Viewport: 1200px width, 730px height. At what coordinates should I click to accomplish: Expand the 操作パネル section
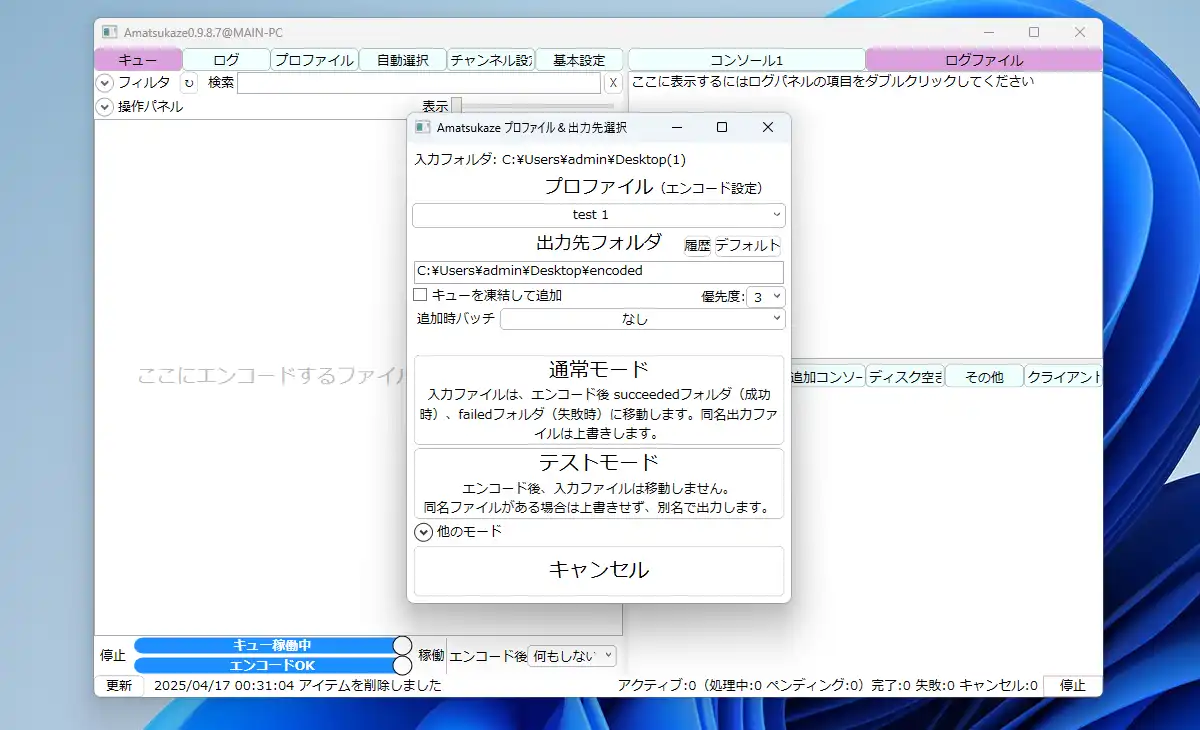[105, 106]
